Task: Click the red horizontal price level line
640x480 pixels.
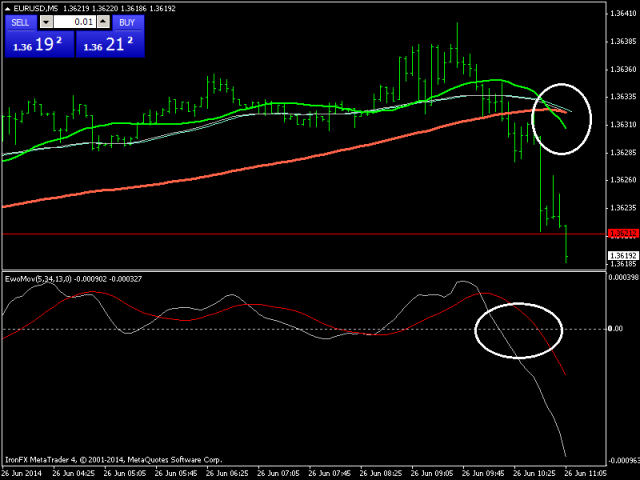Action: (300, 233)
